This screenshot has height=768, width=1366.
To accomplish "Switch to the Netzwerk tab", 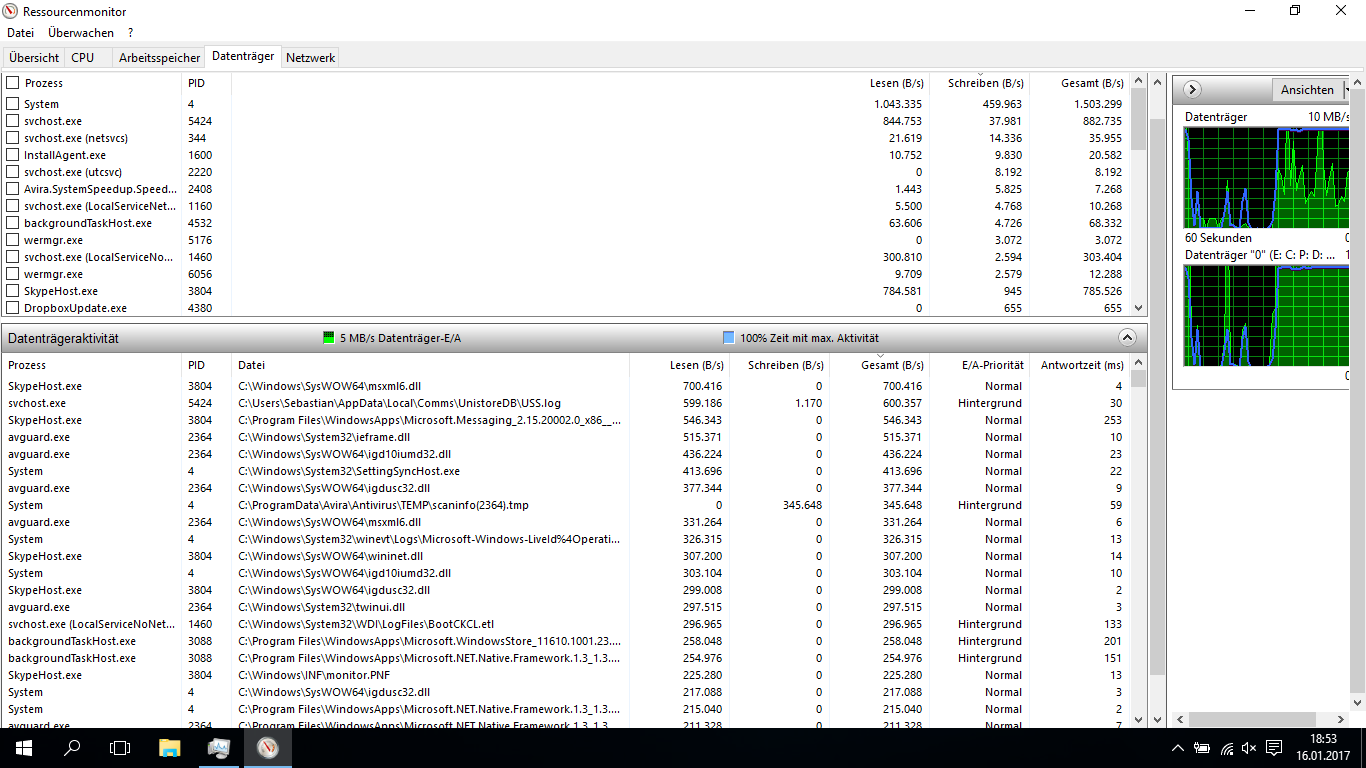I will [311, 58].
